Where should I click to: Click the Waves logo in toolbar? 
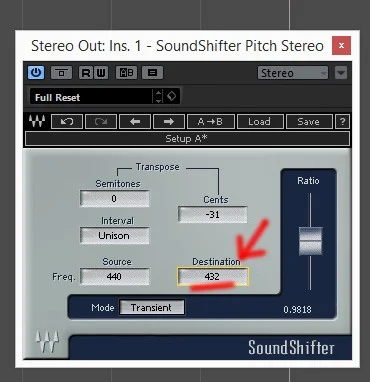[37, 121]
